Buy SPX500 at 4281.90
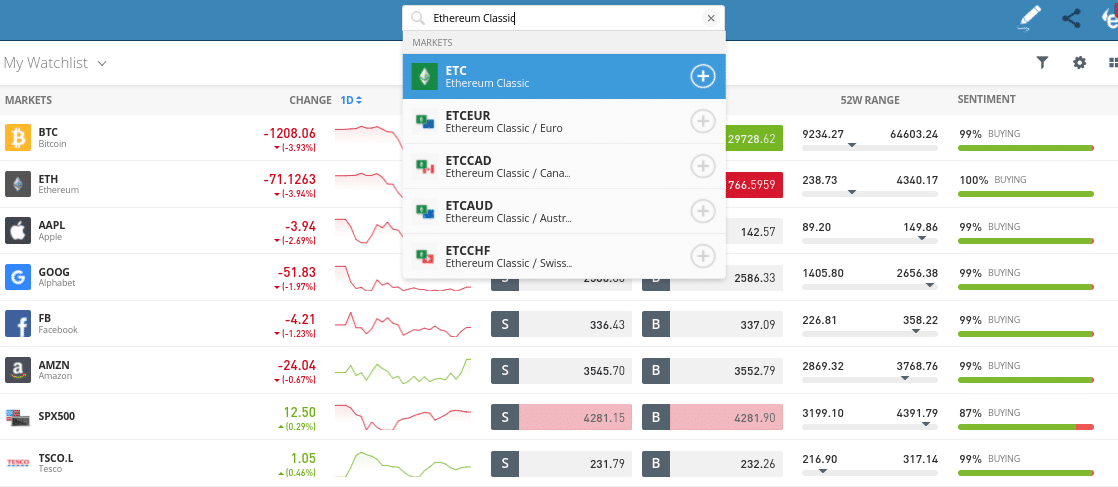 pos(712,417)
